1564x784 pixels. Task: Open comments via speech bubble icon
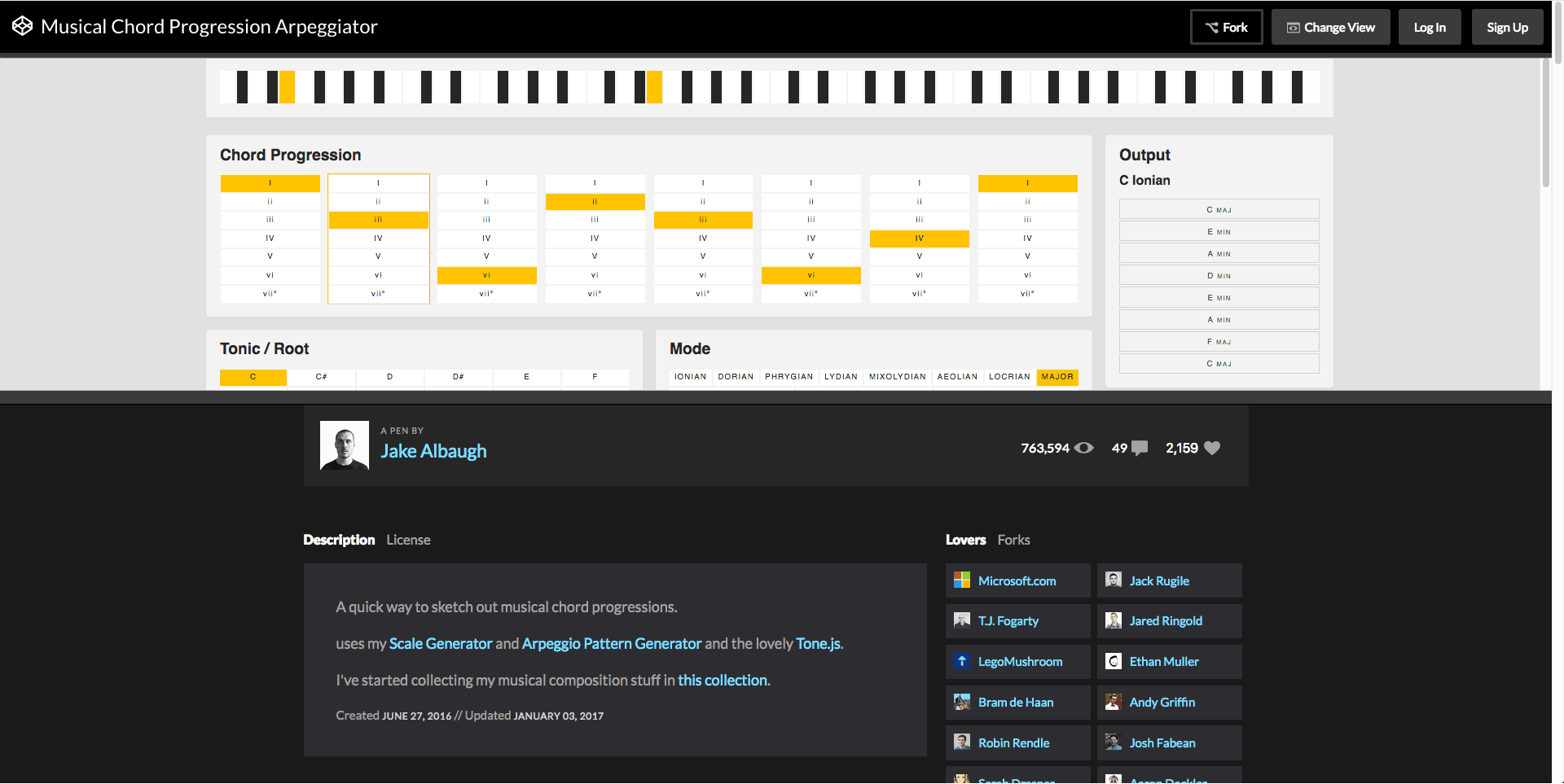(1140, 448)
